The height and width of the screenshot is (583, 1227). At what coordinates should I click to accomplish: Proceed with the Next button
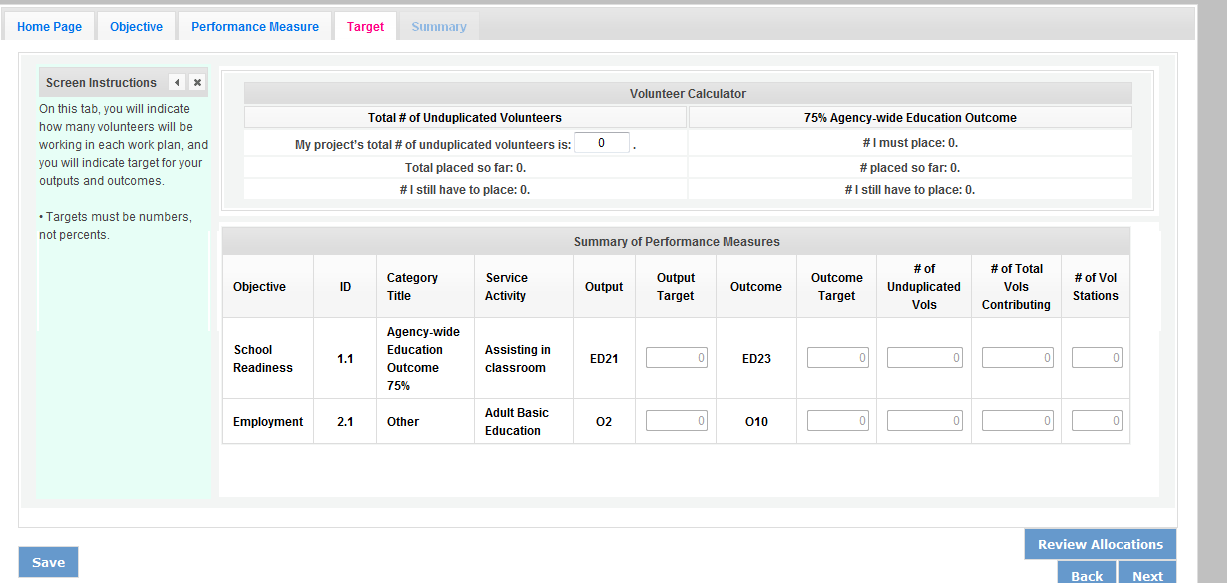(1147, 574)
